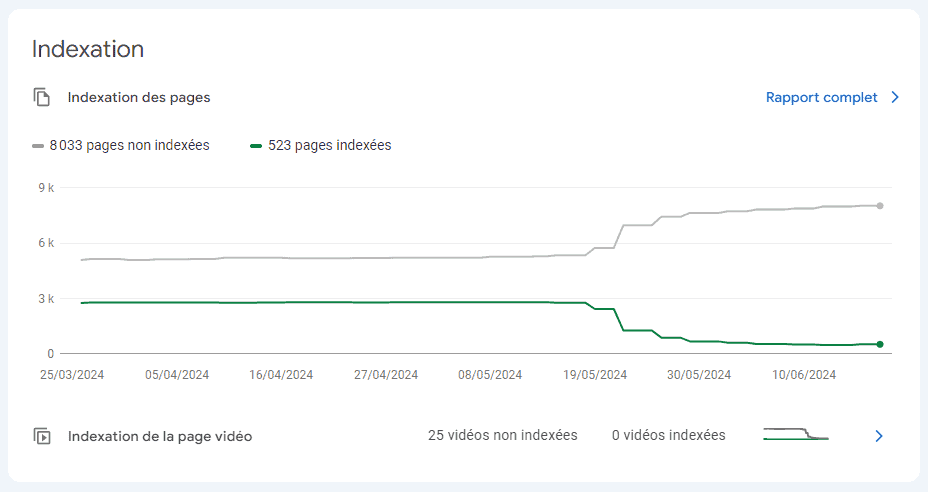Screen dimensions: 928x492
Task: Open the Rapport complet link
Action: click(821, 97)
